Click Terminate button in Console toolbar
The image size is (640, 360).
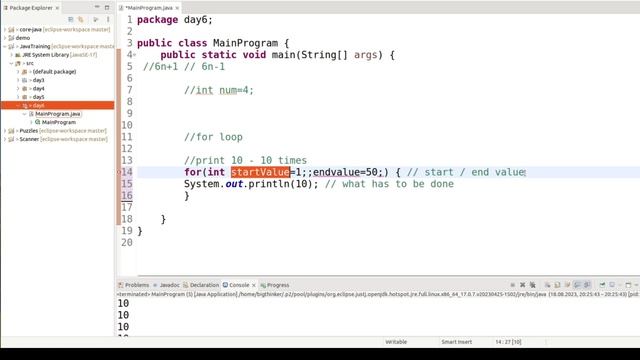click(513, 285)
